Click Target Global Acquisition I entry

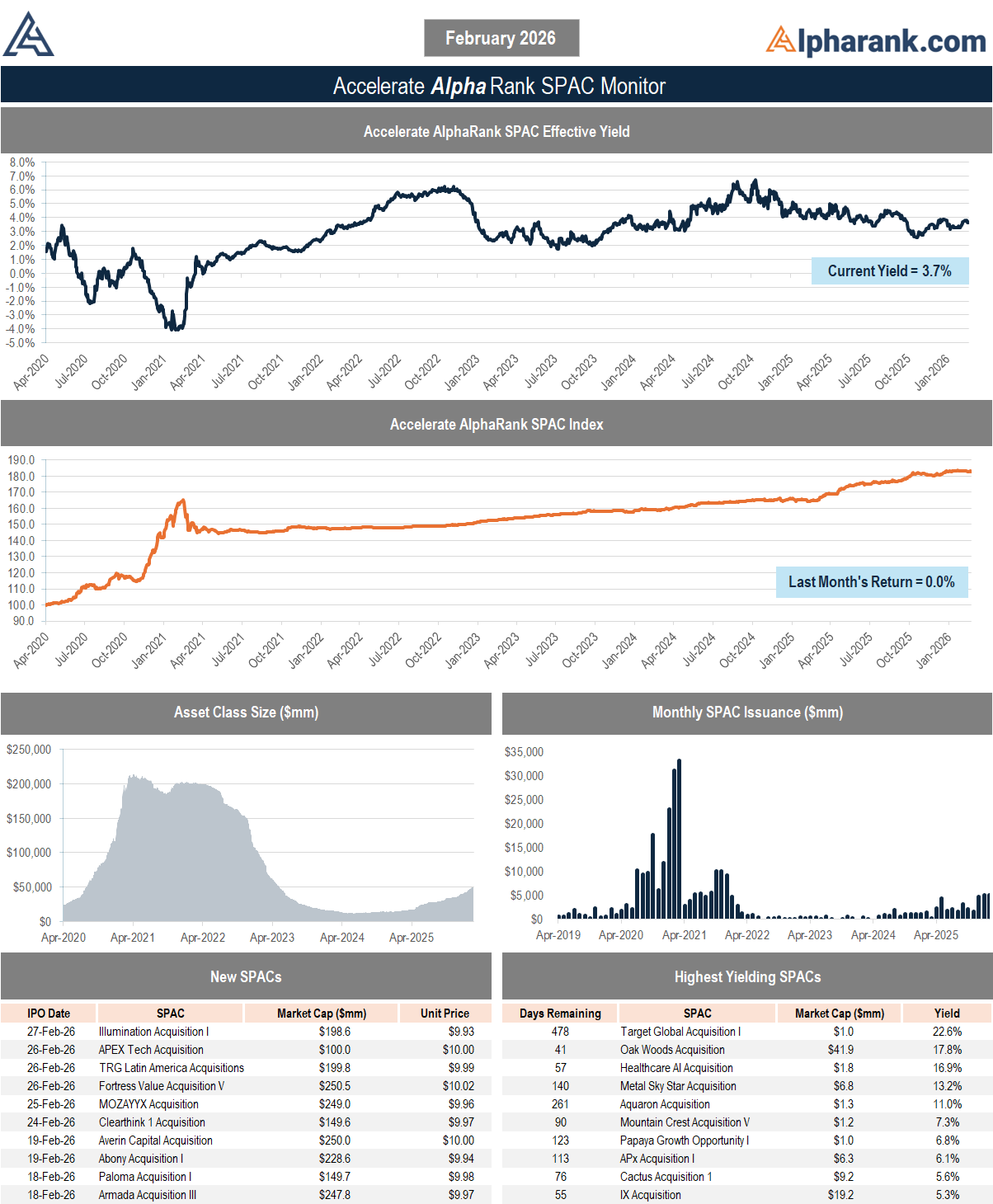680,1032
